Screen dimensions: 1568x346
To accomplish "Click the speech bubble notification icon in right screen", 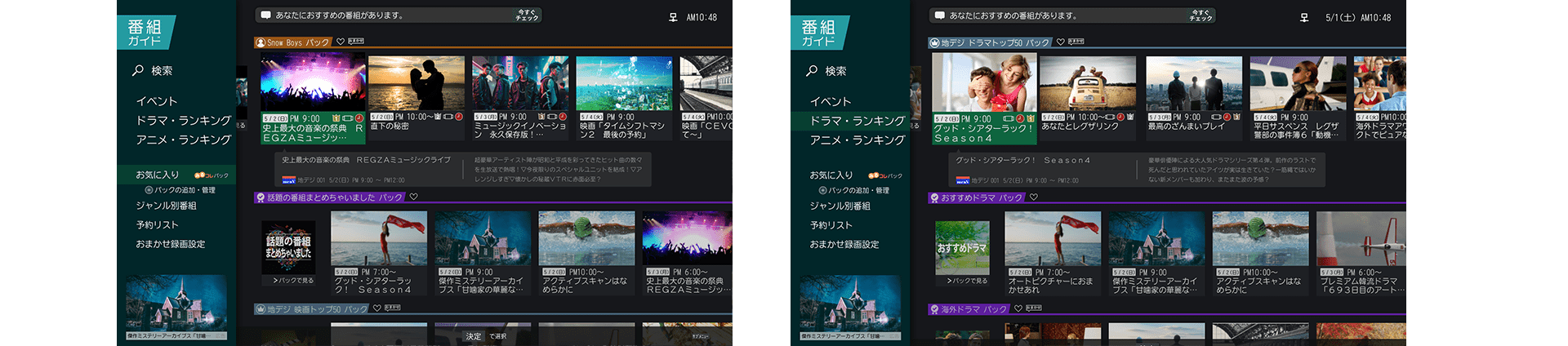I will tap(939, 16).
